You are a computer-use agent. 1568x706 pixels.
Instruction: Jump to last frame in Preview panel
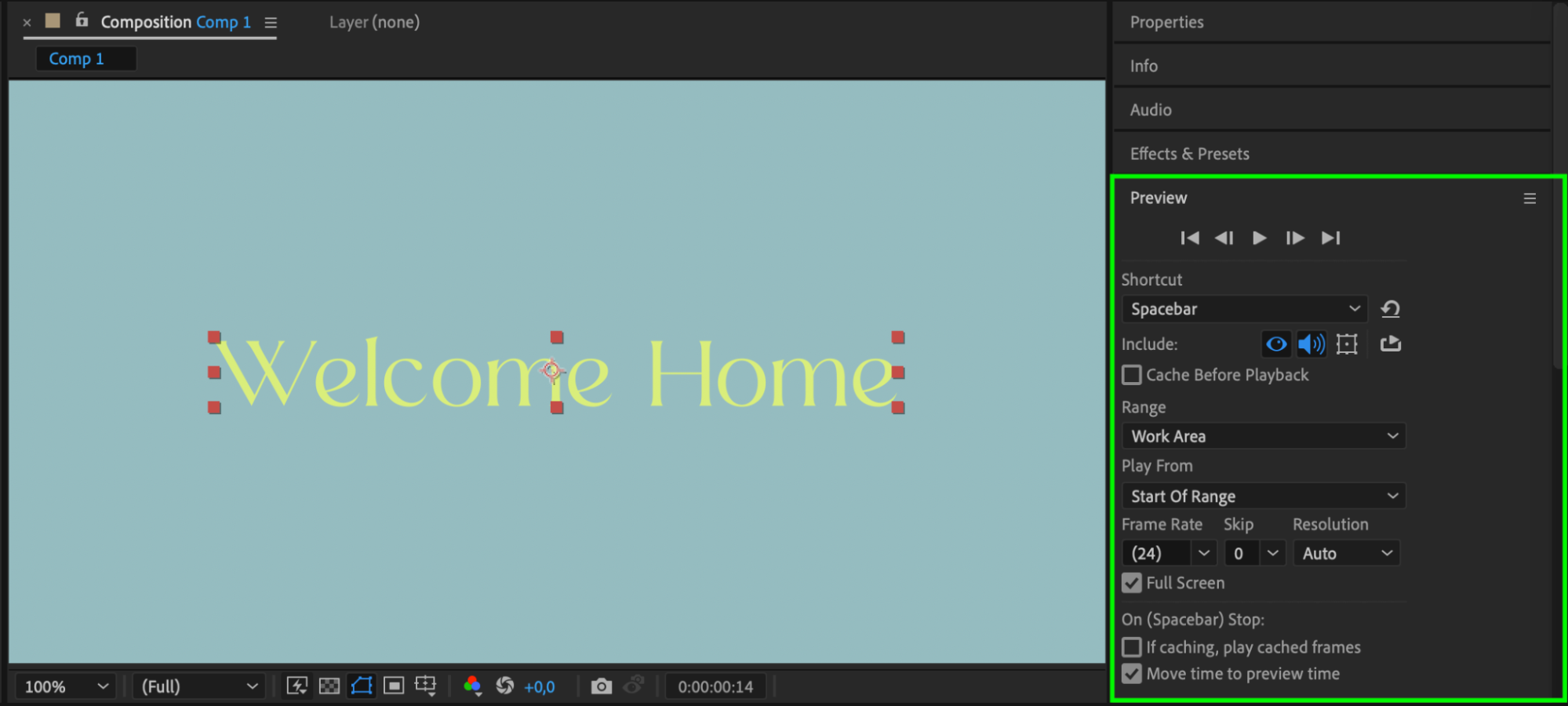tap(1331, 238)
